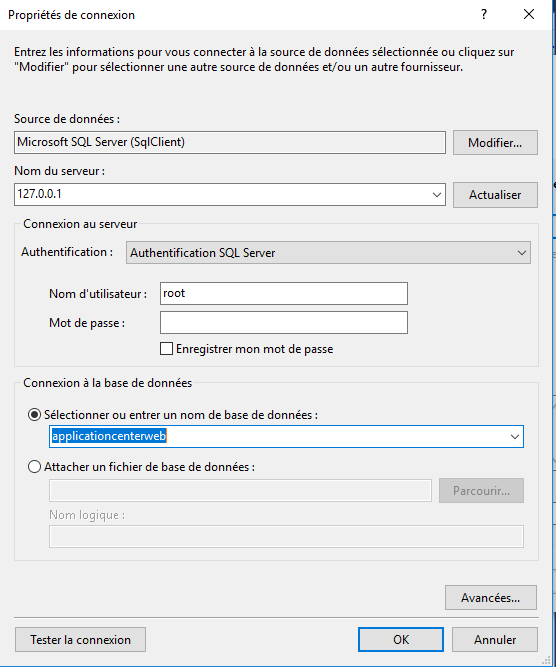Close the Propriétés de connexion dialog
This screenshot has height=667, width=556.
click(x=529, y=14)
